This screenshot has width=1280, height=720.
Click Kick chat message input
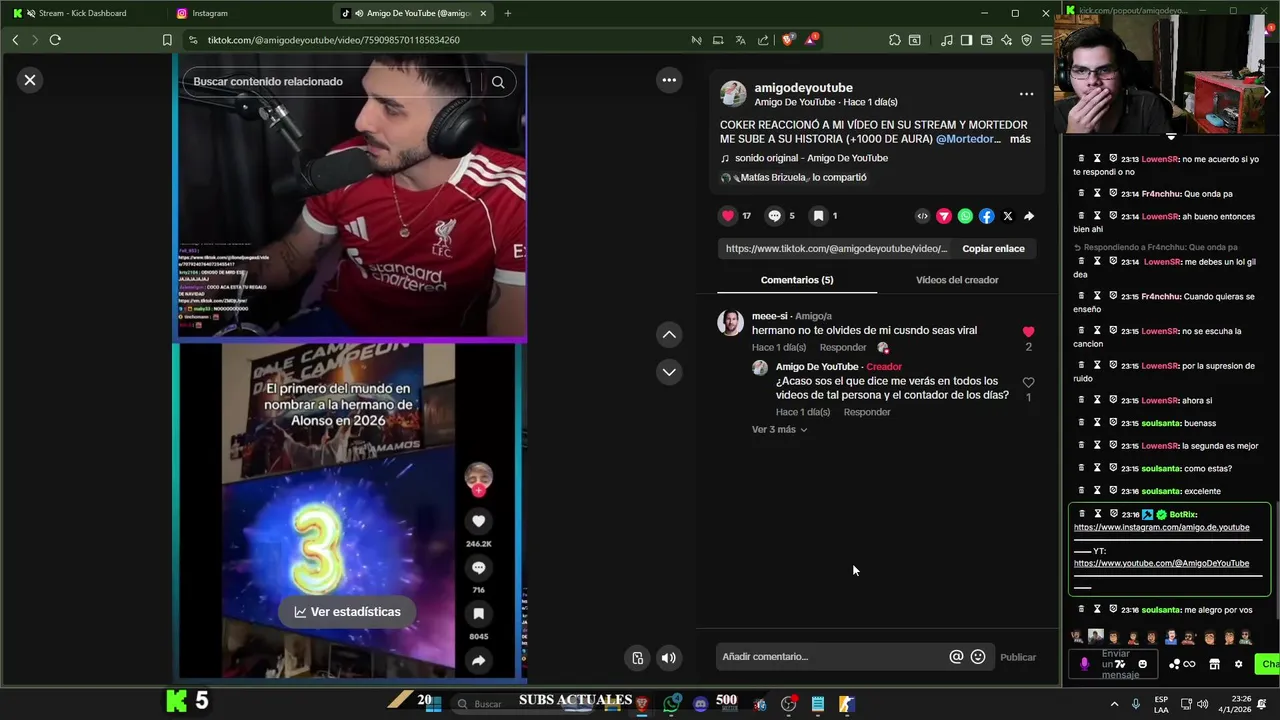pos(1114,664)
